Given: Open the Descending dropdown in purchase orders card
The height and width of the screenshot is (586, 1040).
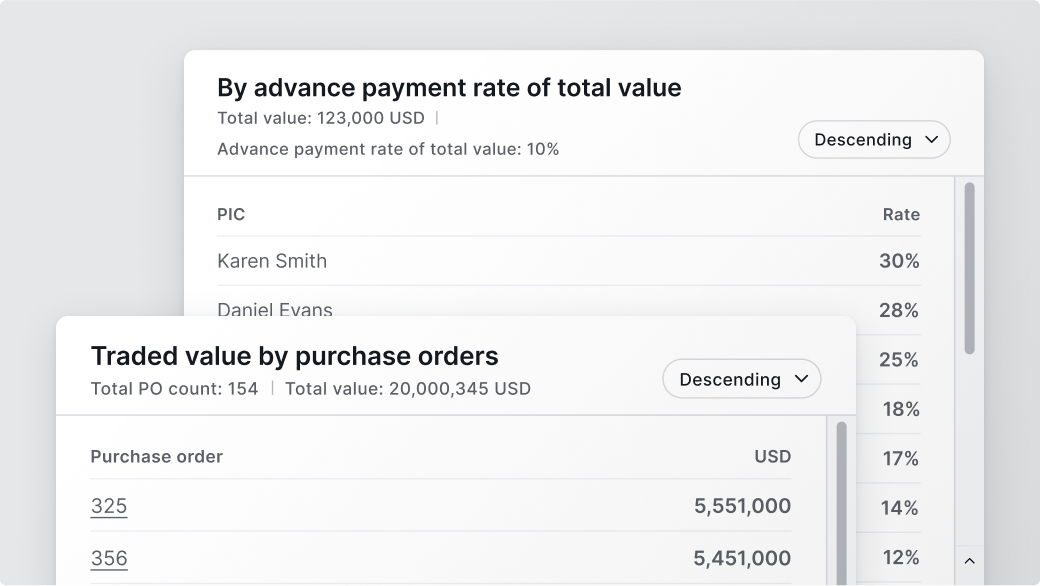Looking at the screenshot, I should point(741,380).
